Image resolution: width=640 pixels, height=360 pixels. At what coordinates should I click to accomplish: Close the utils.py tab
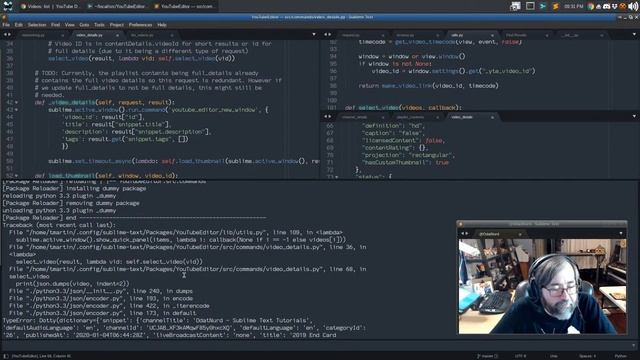492,36
